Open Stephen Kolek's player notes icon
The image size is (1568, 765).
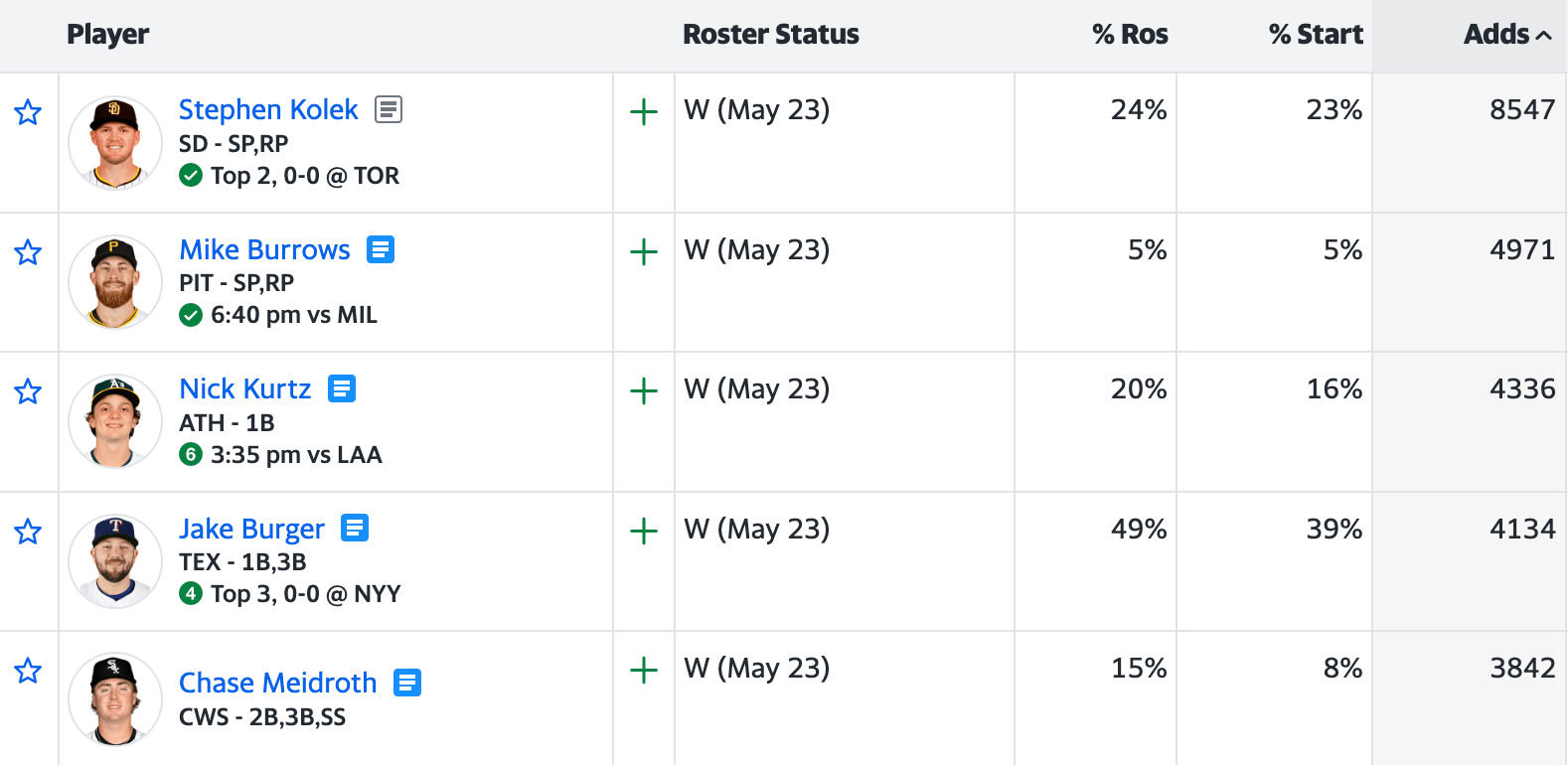point(389,109)
